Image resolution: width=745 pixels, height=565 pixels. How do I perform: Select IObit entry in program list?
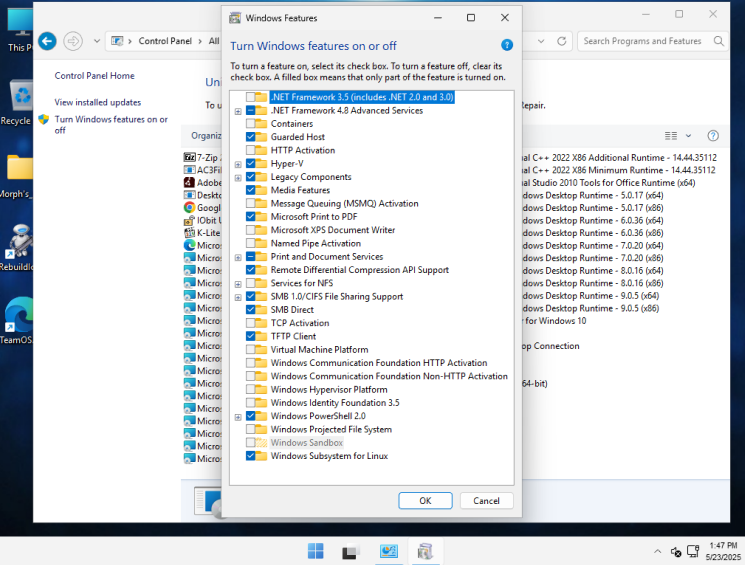point(202,220)
